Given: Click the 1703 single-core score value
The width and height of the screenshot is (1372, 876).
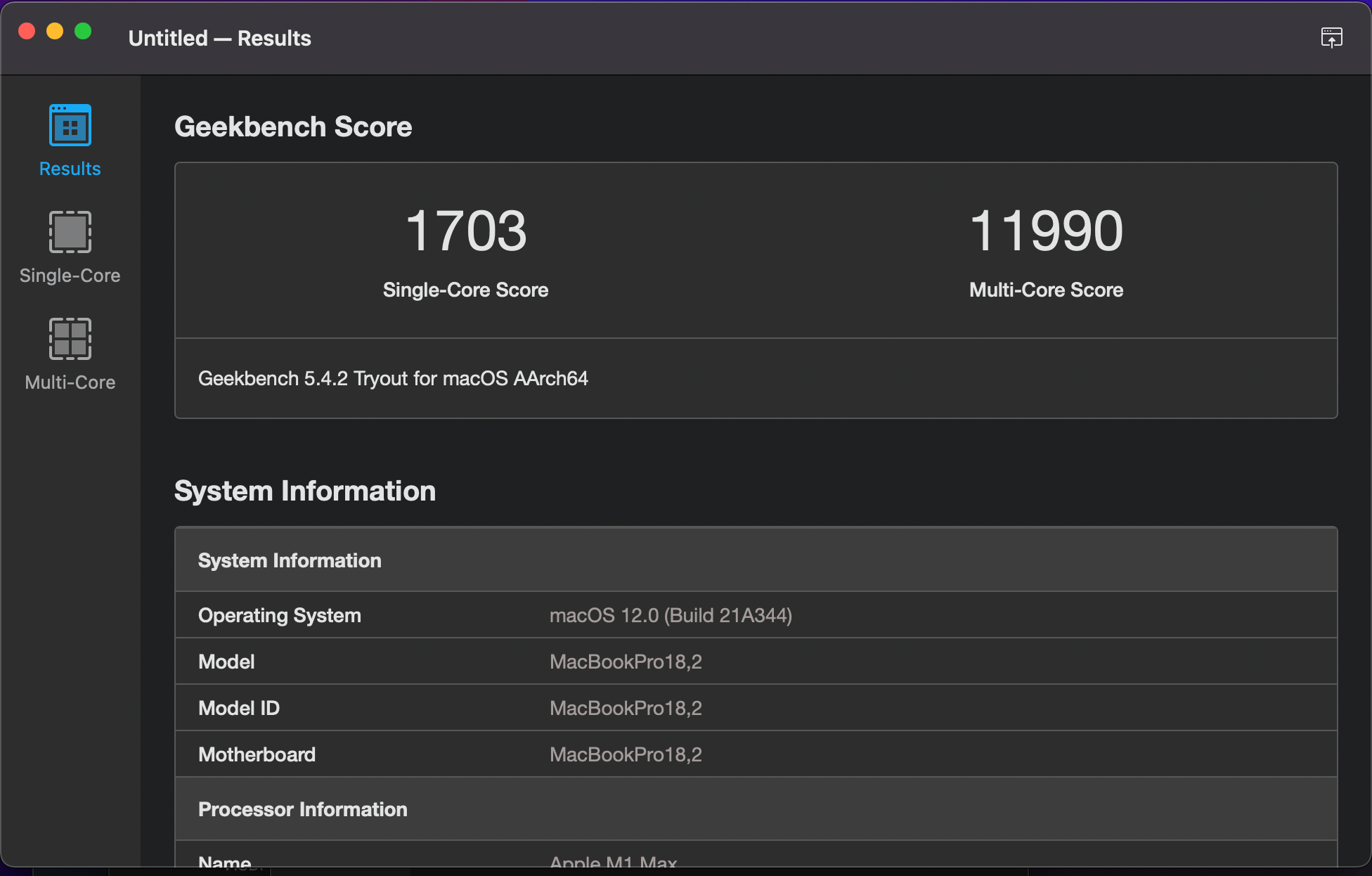Looking at the screenshot, I should coord(466,231).
